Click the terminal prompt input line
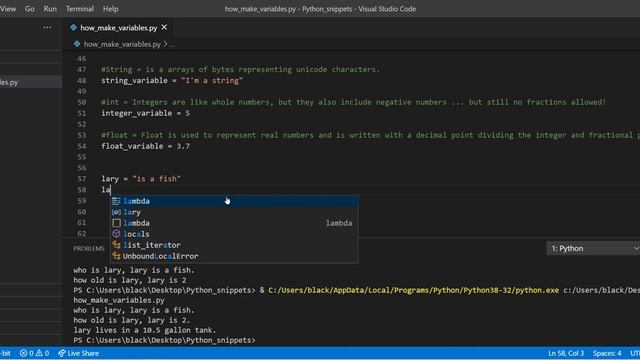Image resolution: width=640 pixels, height=360 pixels. pos(164,340)
